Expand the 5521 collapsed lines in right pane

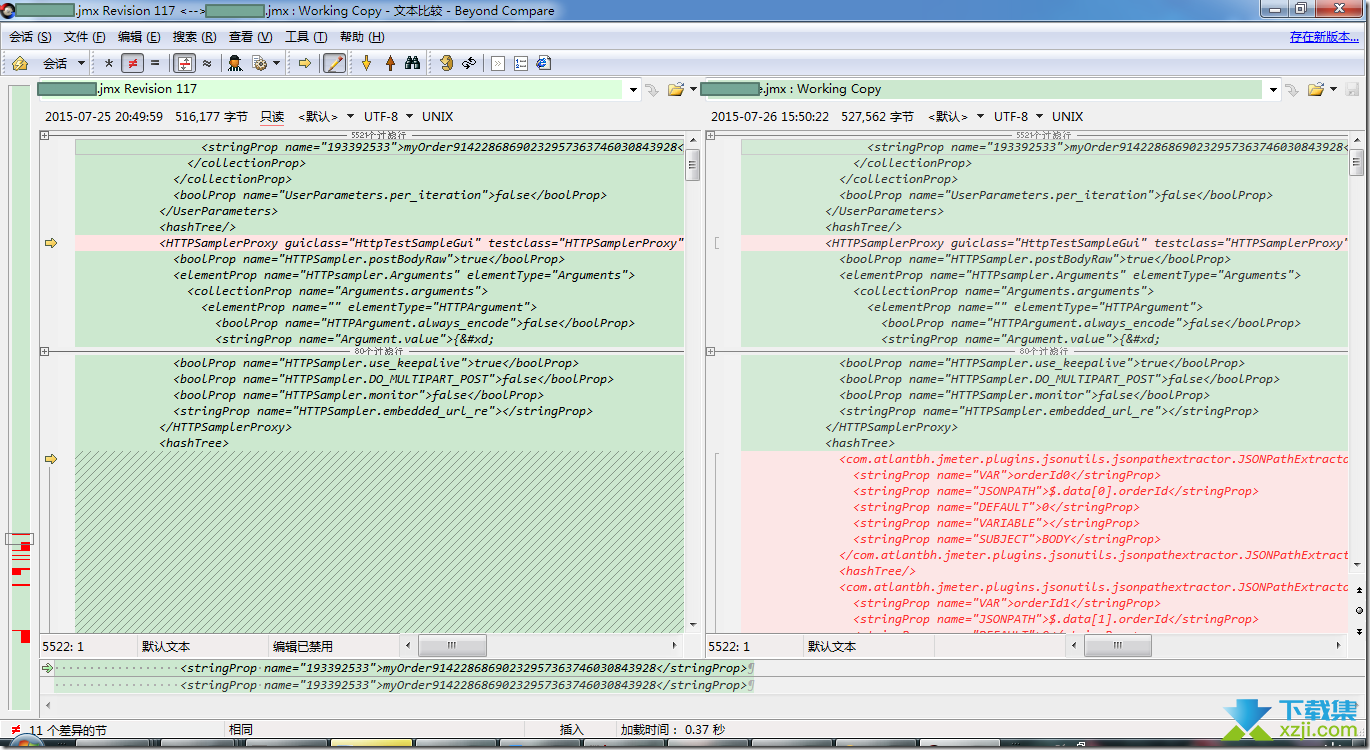pyautogui.click(x=711, y=135)
